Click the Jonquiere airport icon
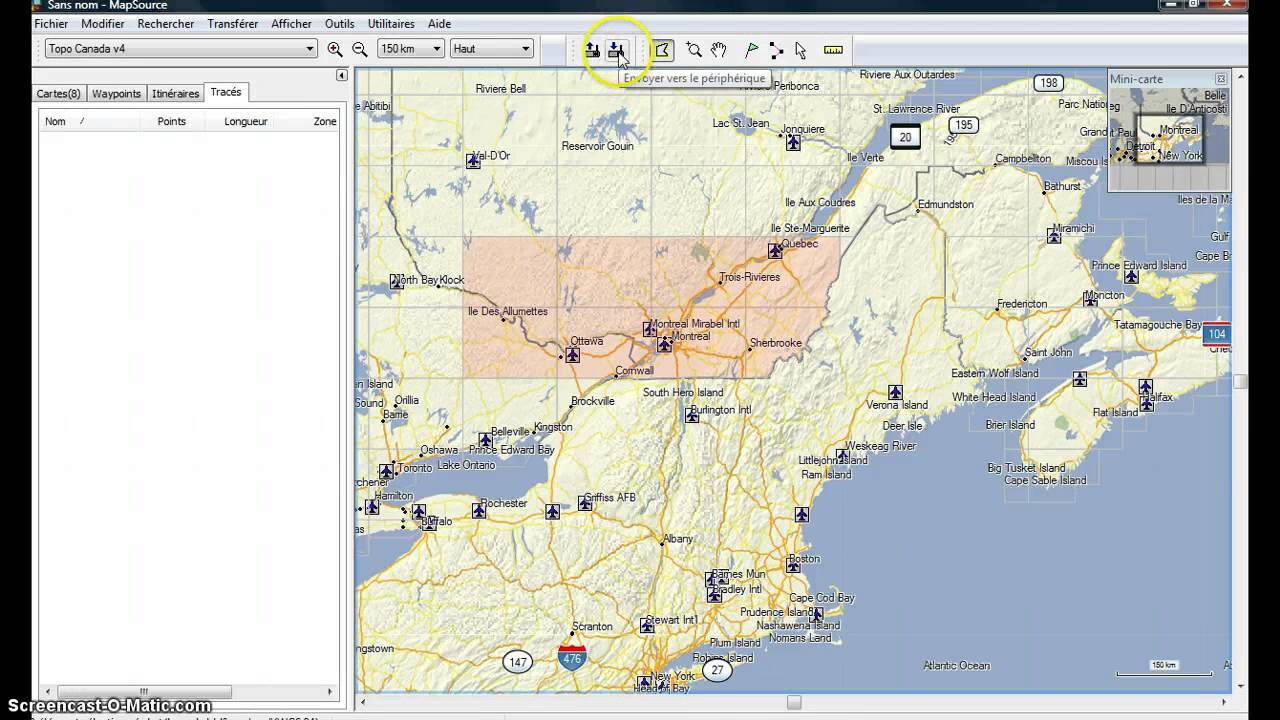 coord(793,143)
